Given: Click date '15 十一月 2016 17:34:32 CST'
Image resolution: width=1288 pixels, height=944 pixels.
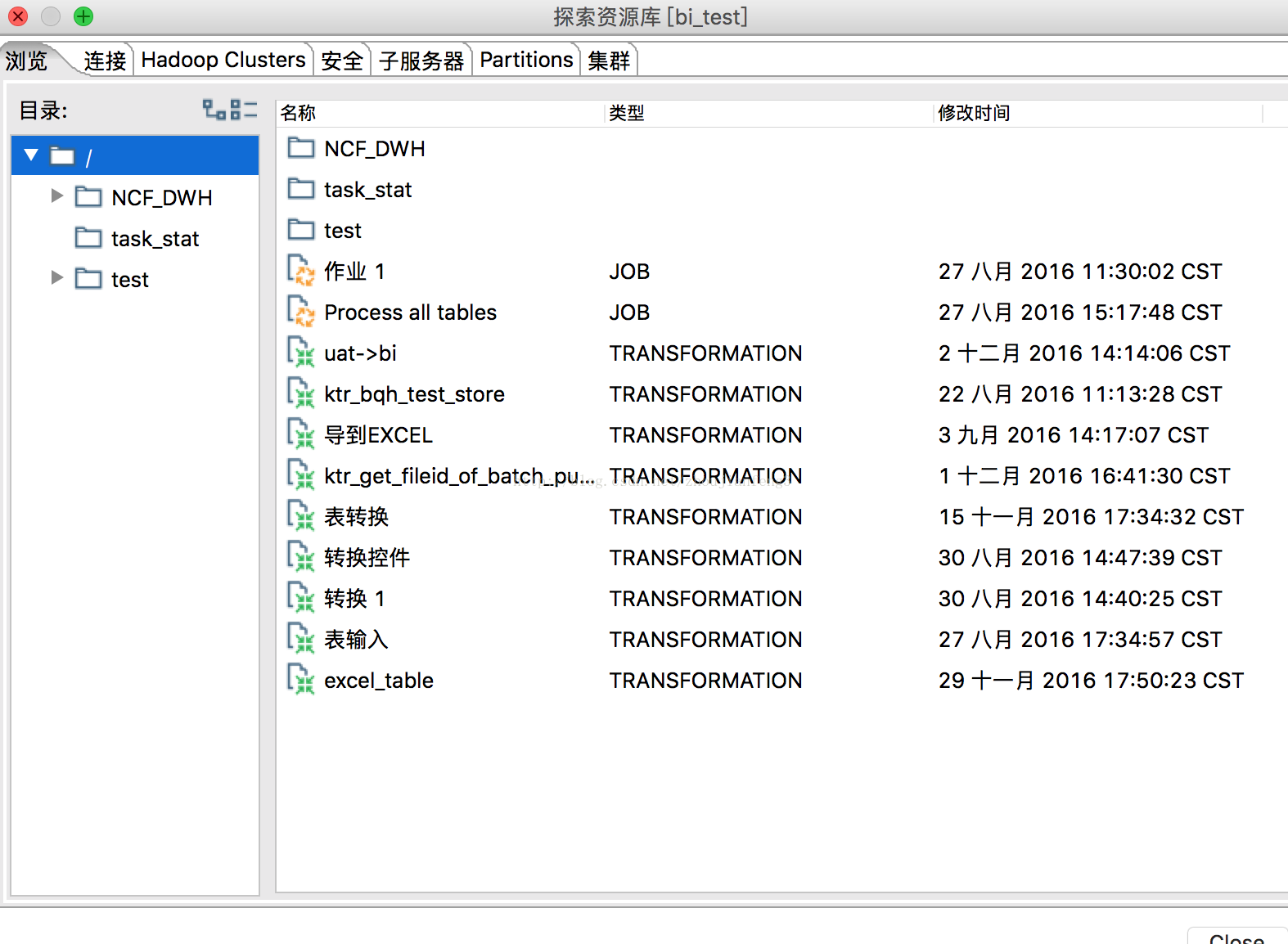Looking at the screenshot, I should tap(1091, 517).
